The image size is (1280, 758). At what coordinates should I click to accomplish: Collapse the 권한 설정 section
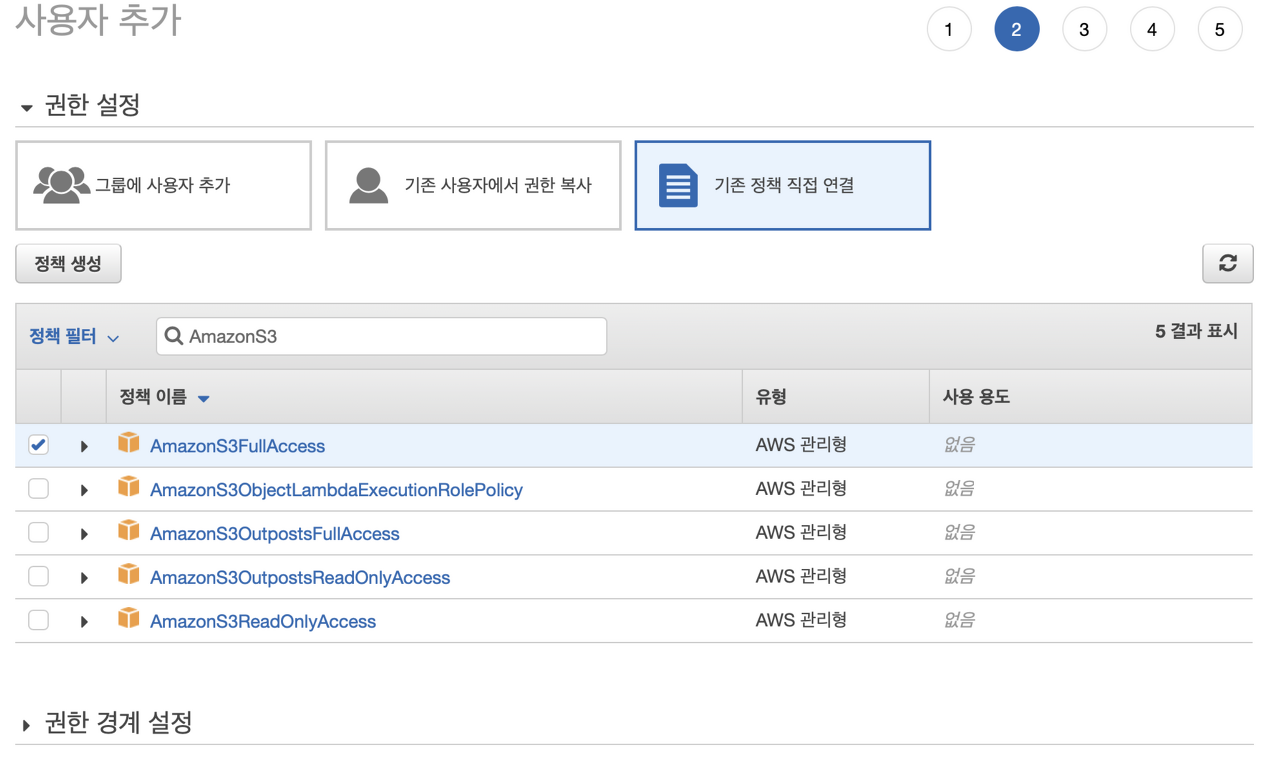[x=27, y=107]
